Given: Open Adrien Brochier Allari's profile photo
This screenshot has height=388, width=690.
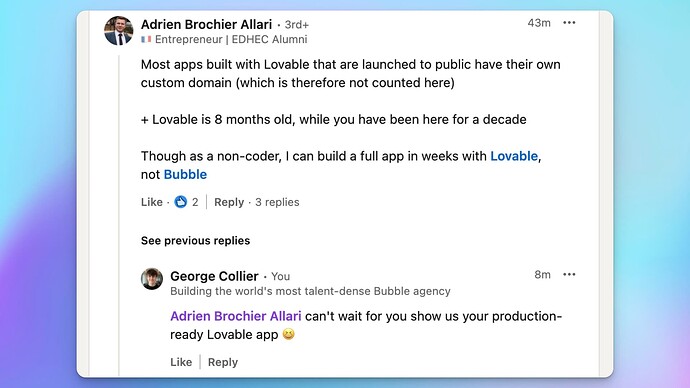Looking at the screenshot, I should point(118,31).
